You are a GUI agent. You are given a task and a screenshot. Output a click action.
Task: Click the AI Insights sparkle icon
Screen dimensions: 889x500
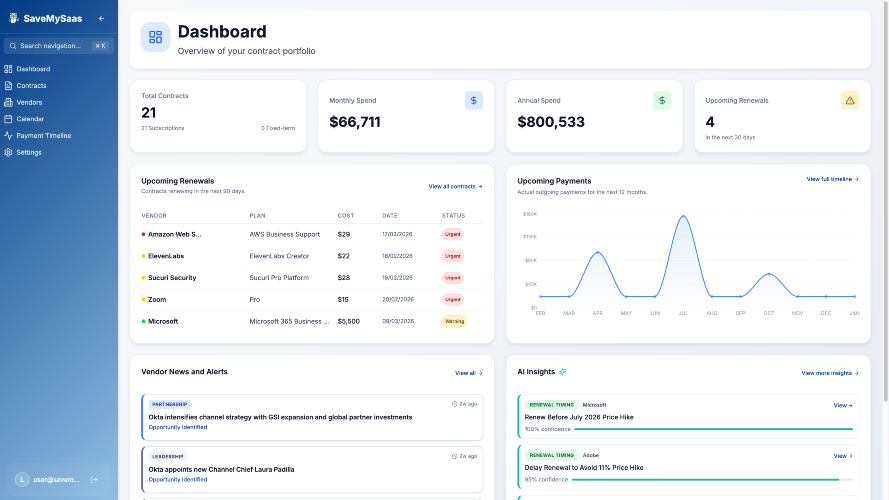[563, 372]
